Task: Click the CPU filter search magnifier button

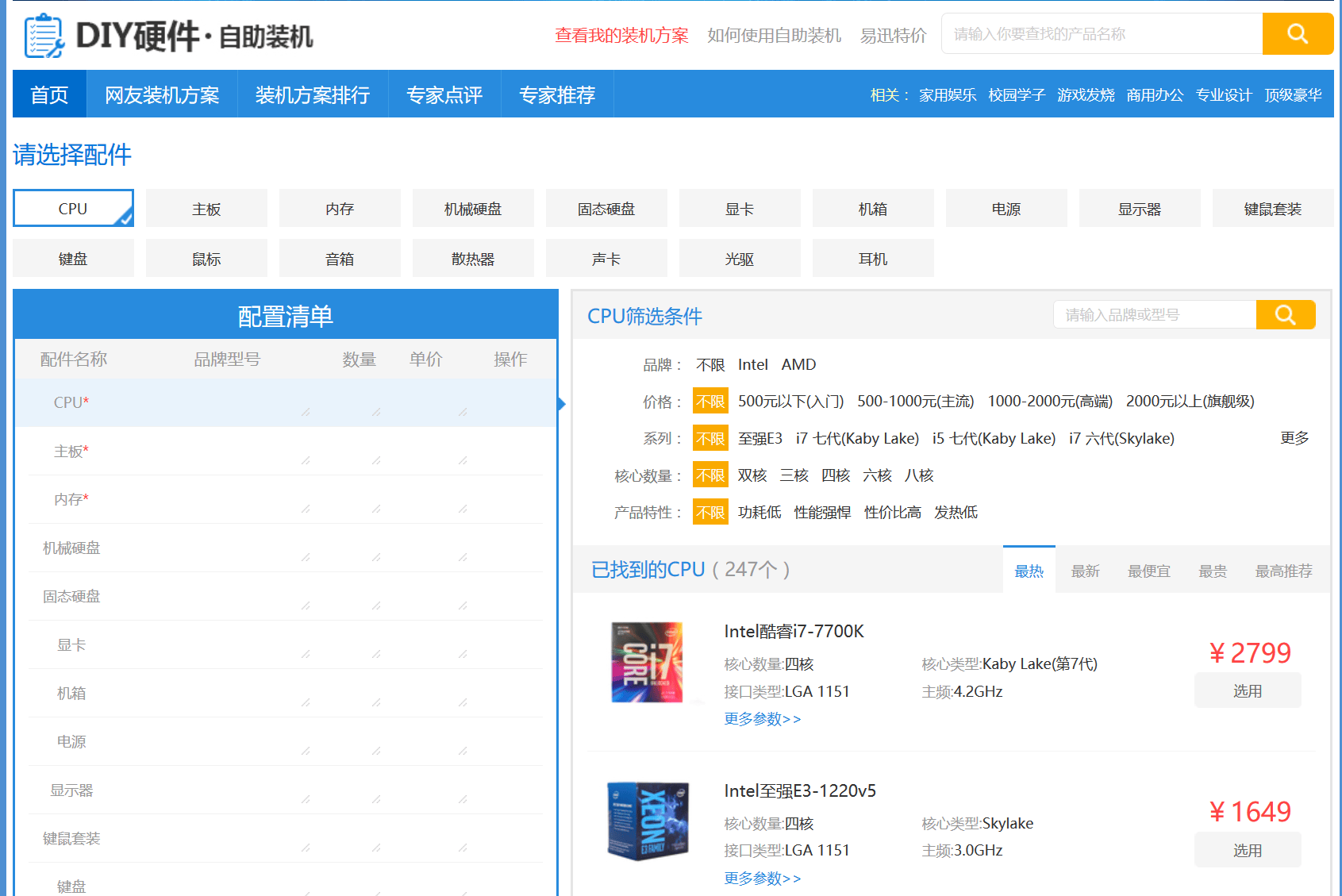Action: tap(1286, 315)
